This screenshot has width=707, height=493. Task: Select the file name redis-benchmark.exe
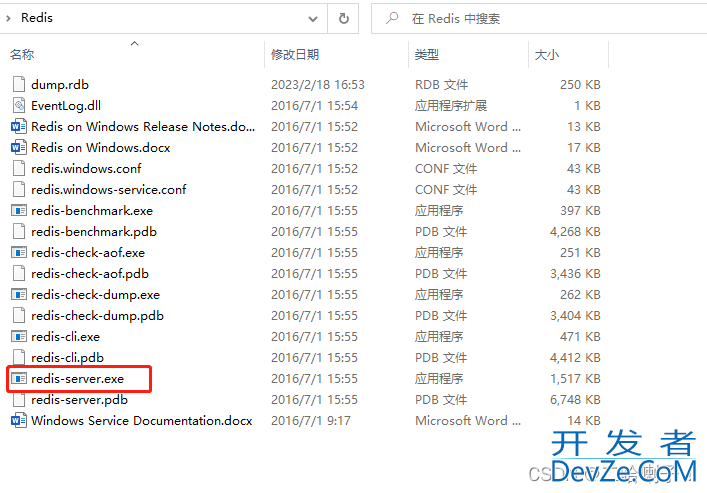pyautogui.click(x=92, y=211)
